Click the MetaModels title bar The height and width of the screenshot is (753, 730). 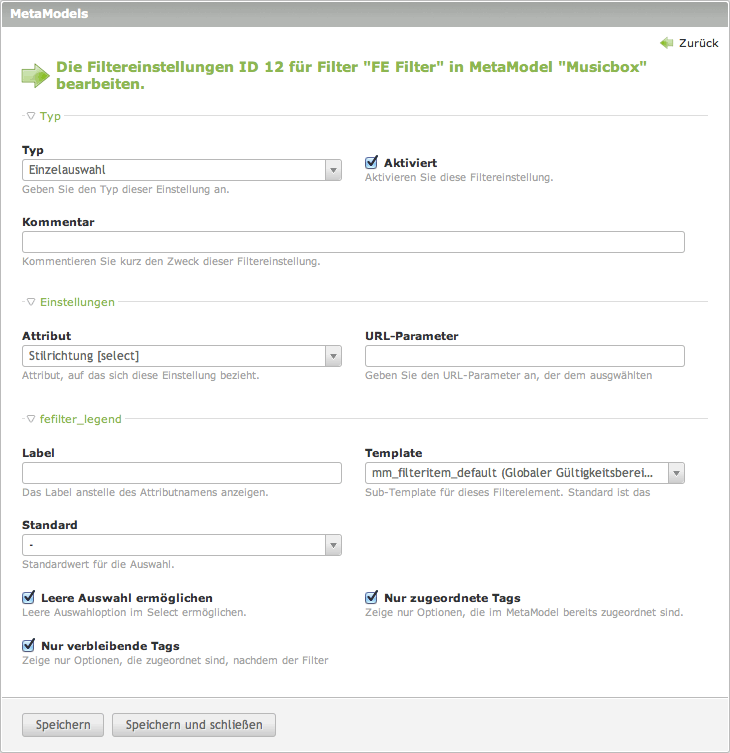click(x=365, y=14)
